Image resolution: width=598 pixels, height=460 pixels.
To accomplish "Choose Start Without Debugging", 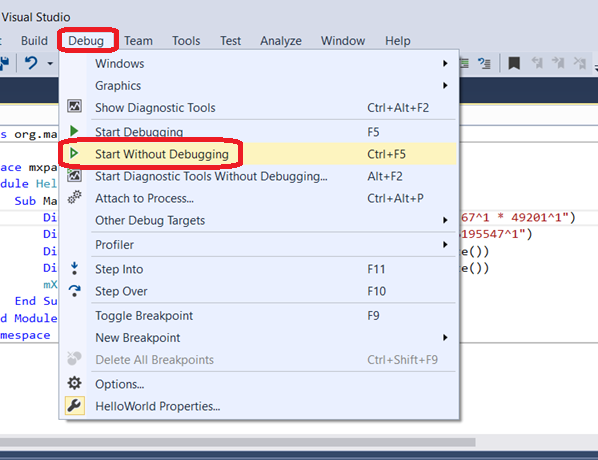I will [258, 154].
